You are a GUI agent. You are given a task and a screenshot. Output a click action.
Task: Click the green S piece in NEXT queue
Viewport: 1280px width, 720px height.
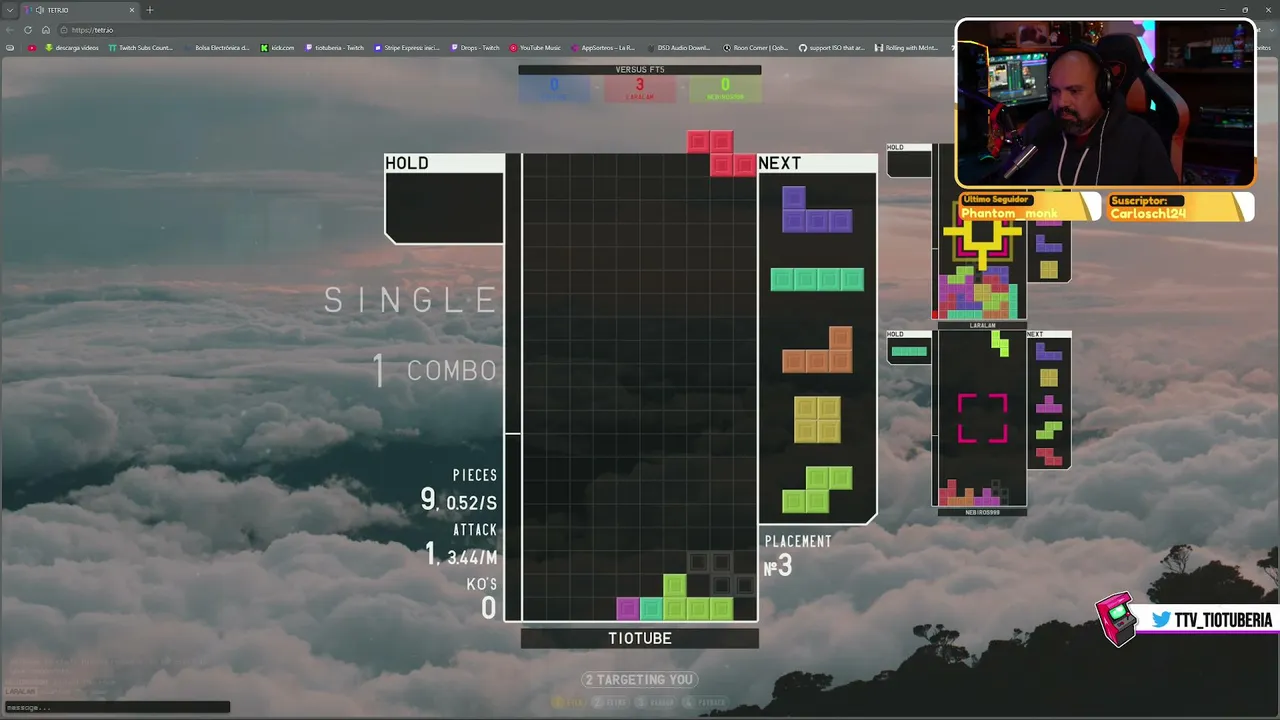click(817, 490)
